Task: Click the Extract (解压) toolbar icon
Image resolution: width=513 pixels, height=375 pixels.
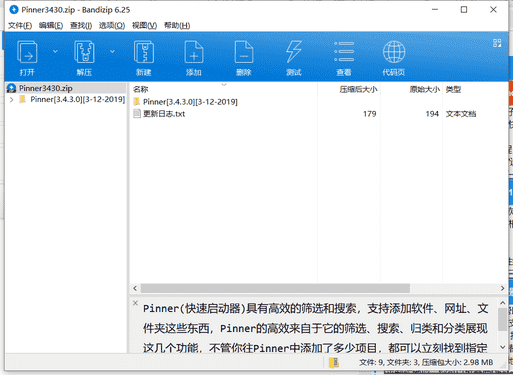Action: (x=84, y=52)
